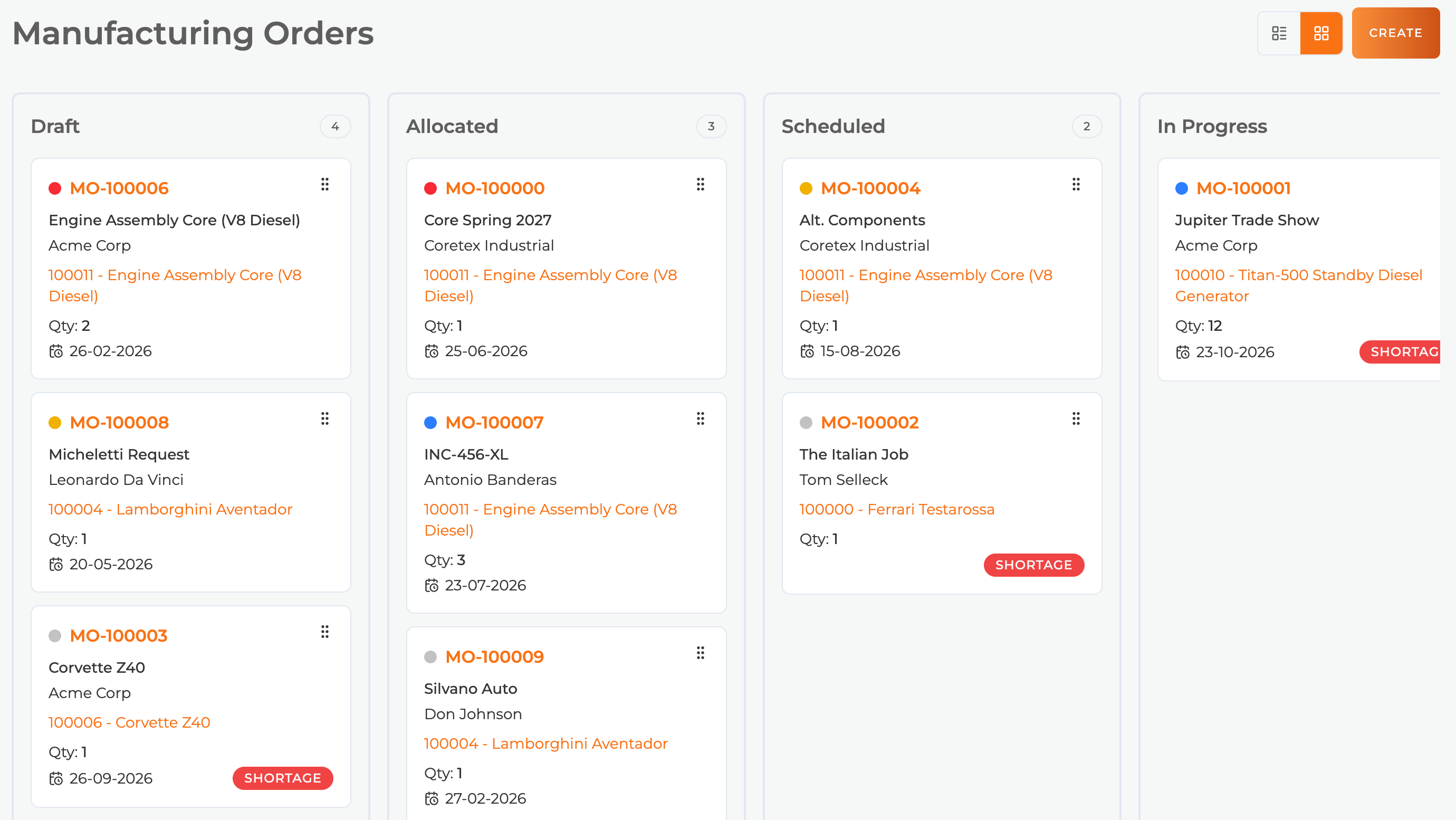Open the card actions menu on MO-100007

(701, 418)
